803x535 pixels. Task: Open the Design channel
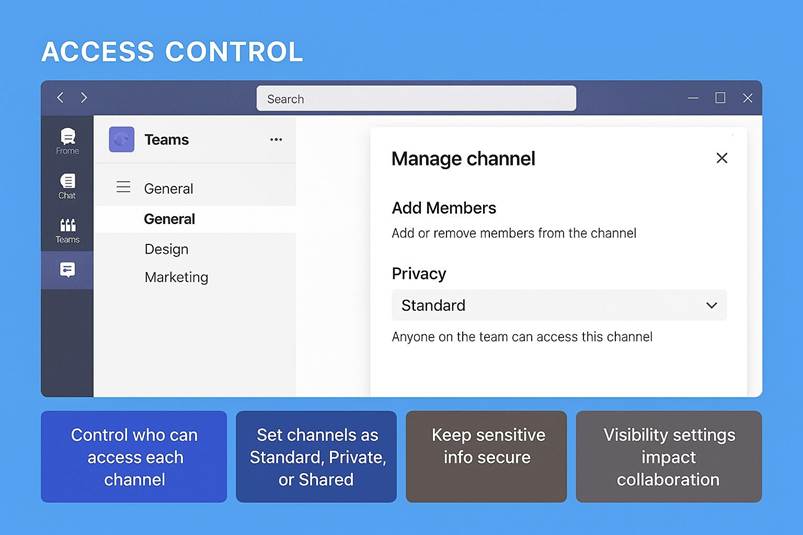[166, 249]
